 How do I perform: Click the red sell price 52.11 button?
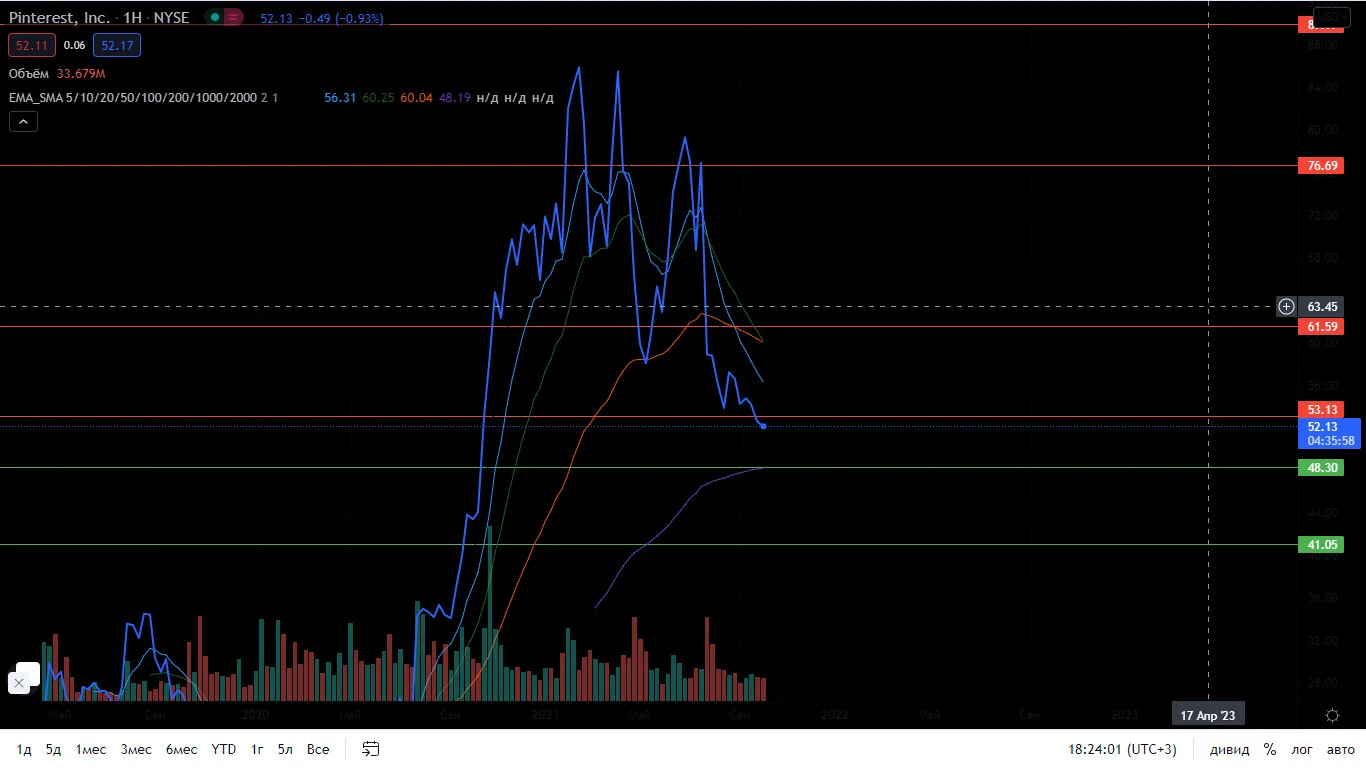point(32,45)
